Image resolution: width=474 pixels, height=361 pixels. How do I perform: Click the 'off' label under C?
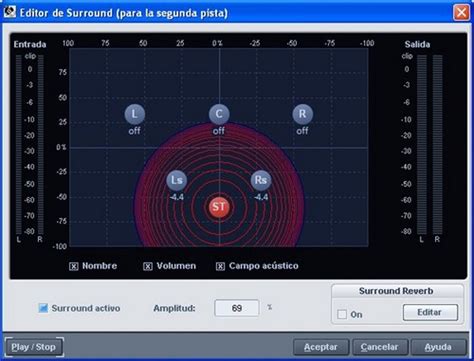[x=219, y=131]
